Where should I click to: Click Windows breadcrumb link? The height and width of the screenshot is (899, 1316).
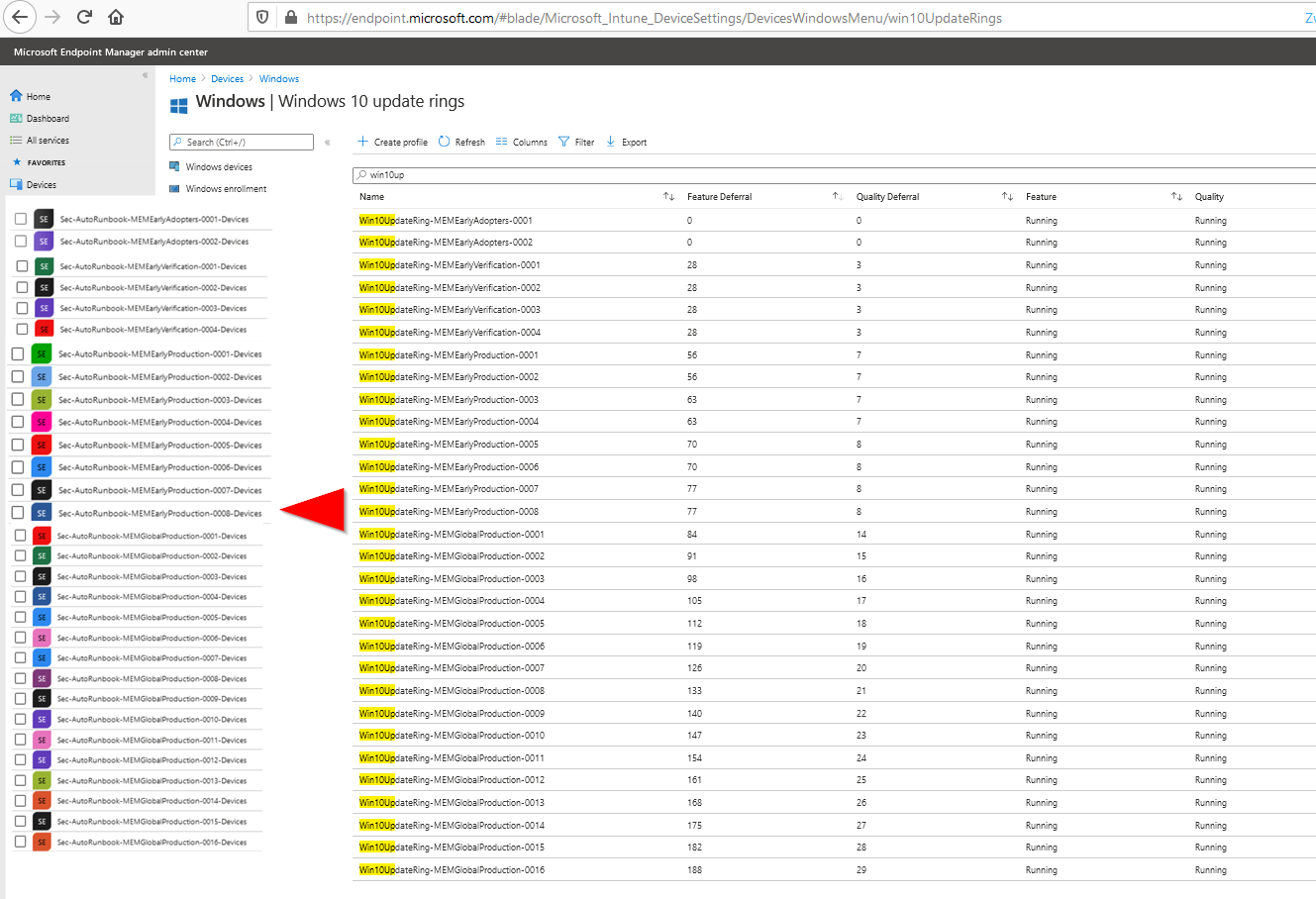[279, 78]
